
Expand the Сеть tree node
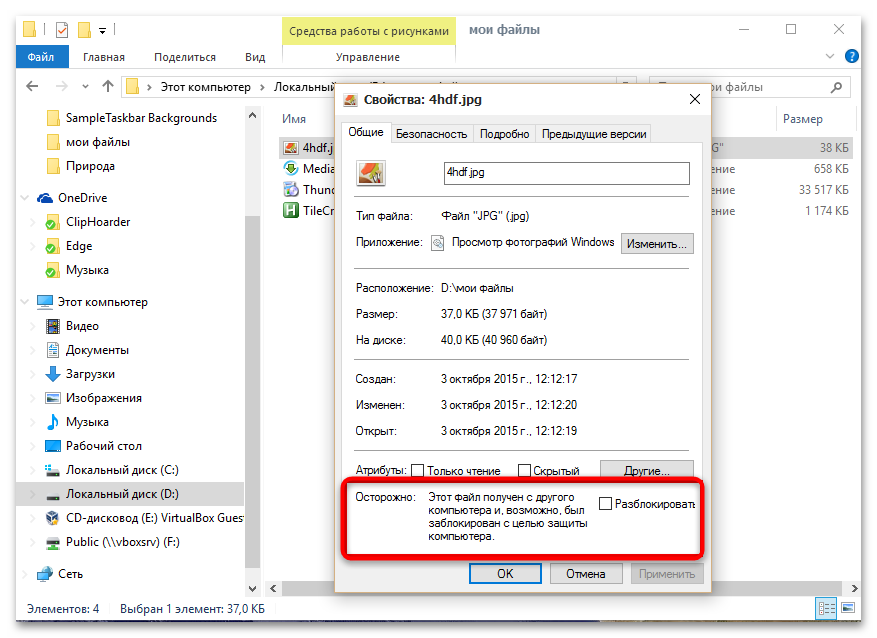point(25,574)
